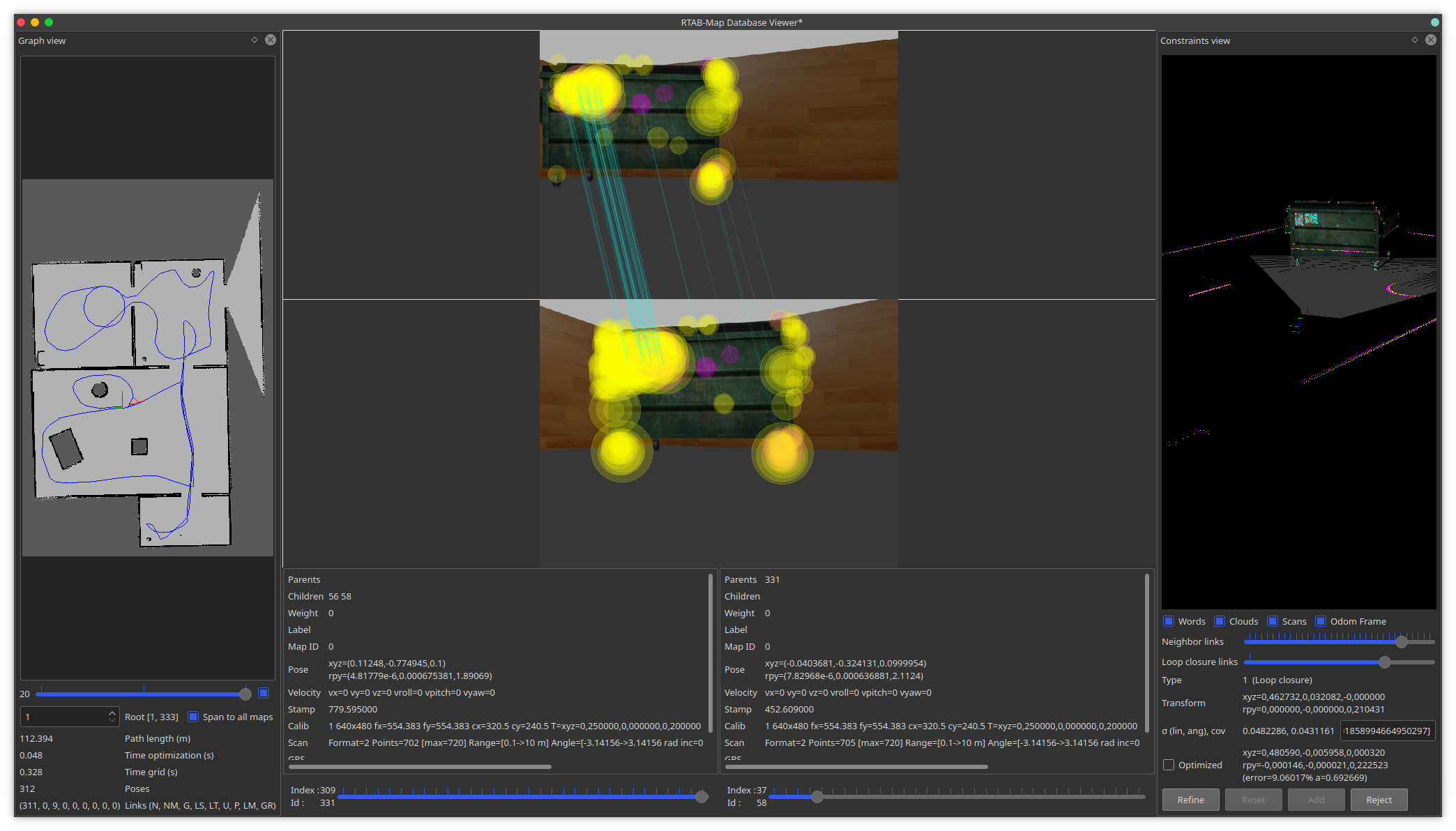
Task: Uncheck the Words checkbox
Action: click(1169, 621)
